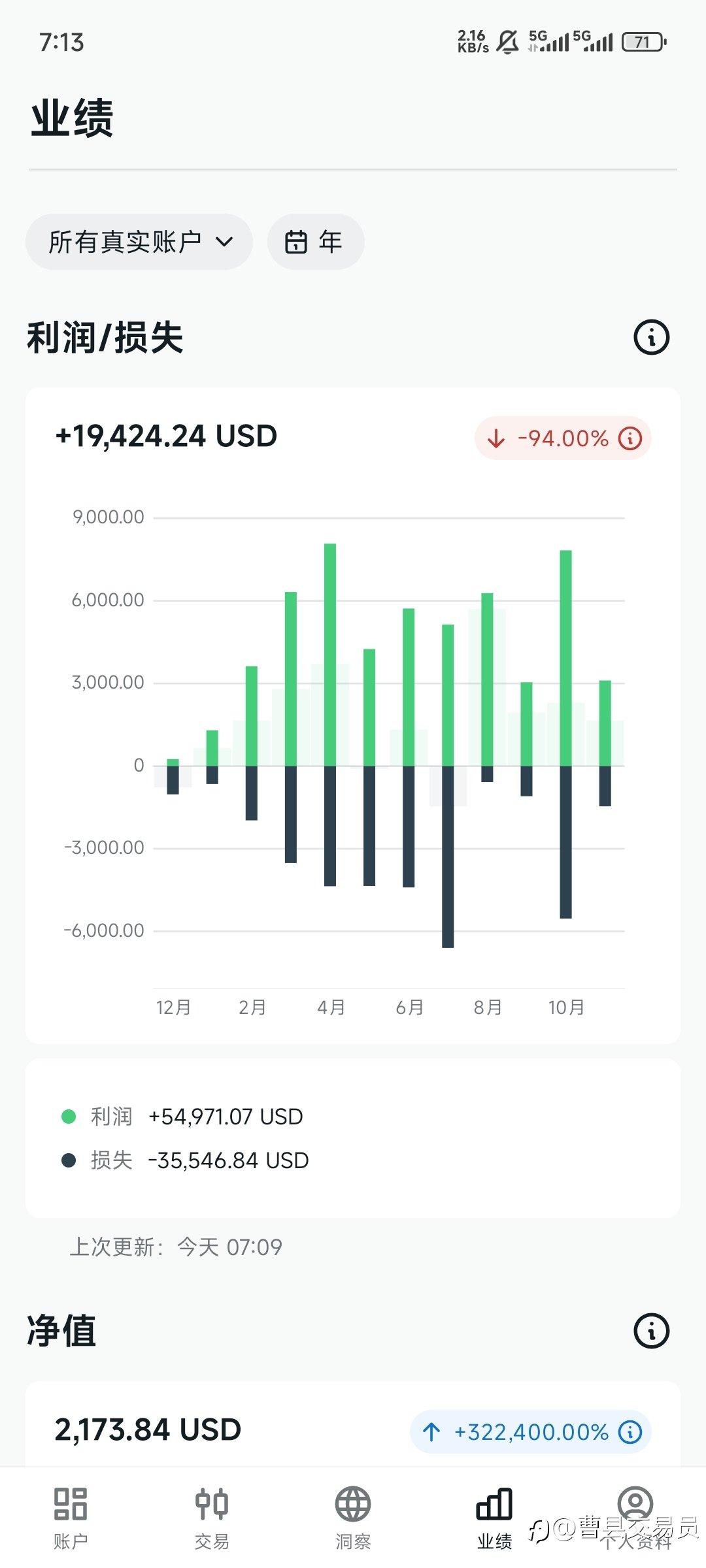706x1568 pixels.
Task: Tap the battery indicator in status bar
Action: pyautogui.click(x=644, y=42)
